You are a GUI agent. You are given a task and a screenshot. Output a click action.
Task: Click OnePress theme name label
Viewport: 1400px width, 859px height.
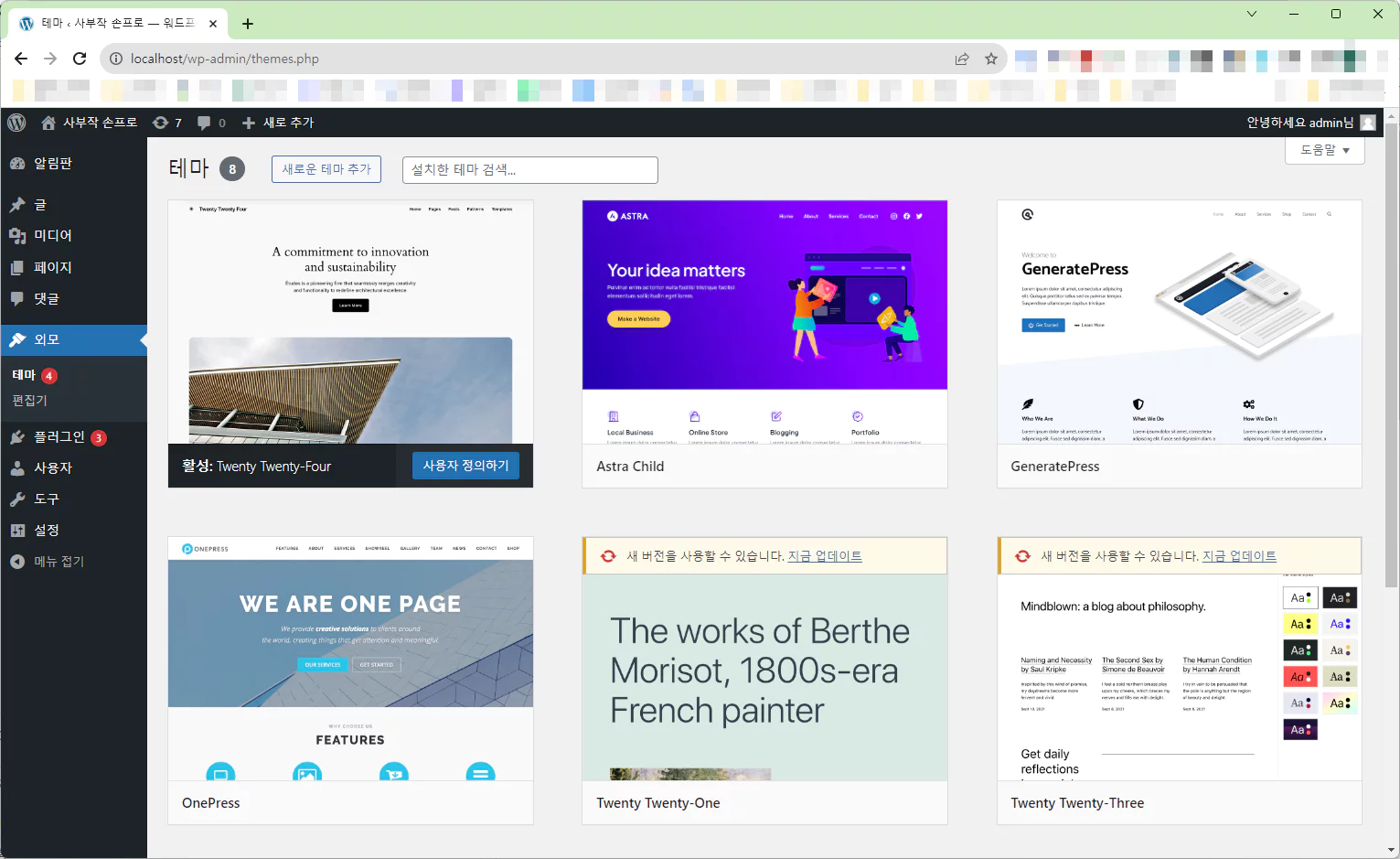tap(211, 803)
